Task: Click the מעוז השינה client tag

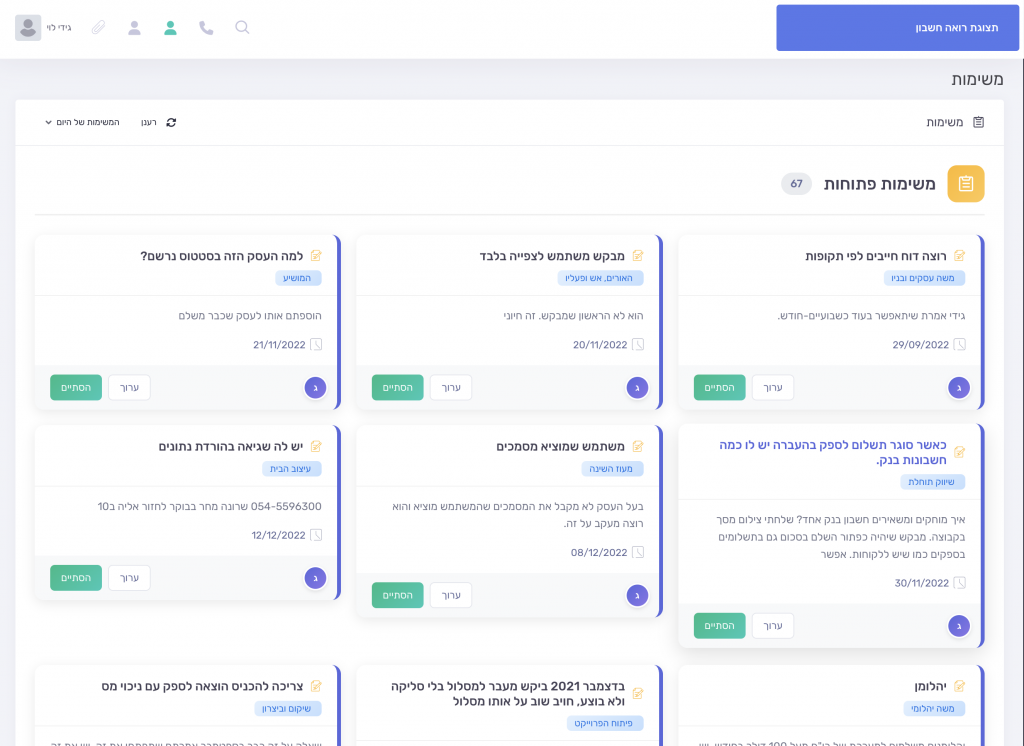Action: pos(612,468)
